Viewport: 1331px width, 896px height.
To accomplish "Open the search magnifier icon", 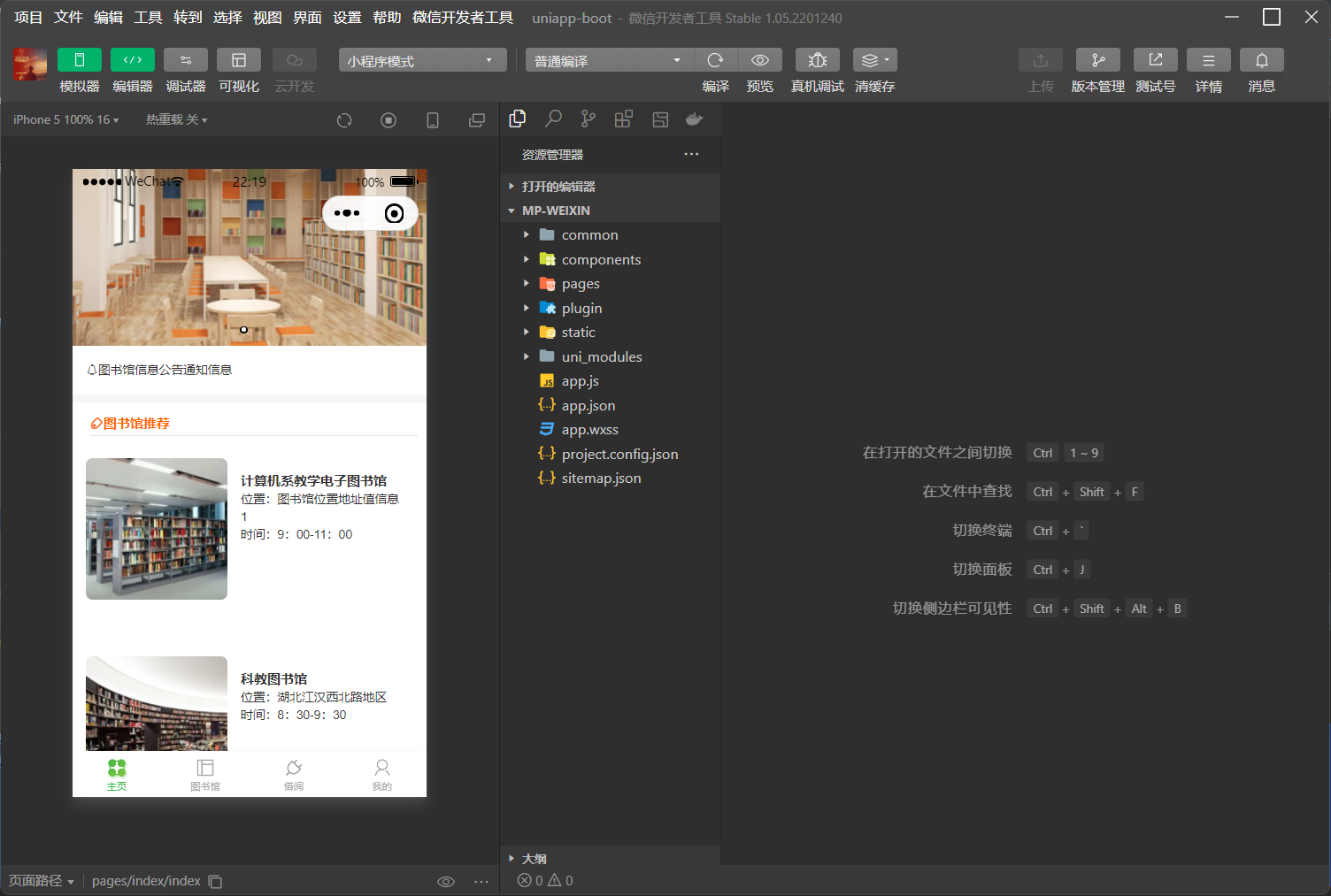I will click(x=553, y=119).
